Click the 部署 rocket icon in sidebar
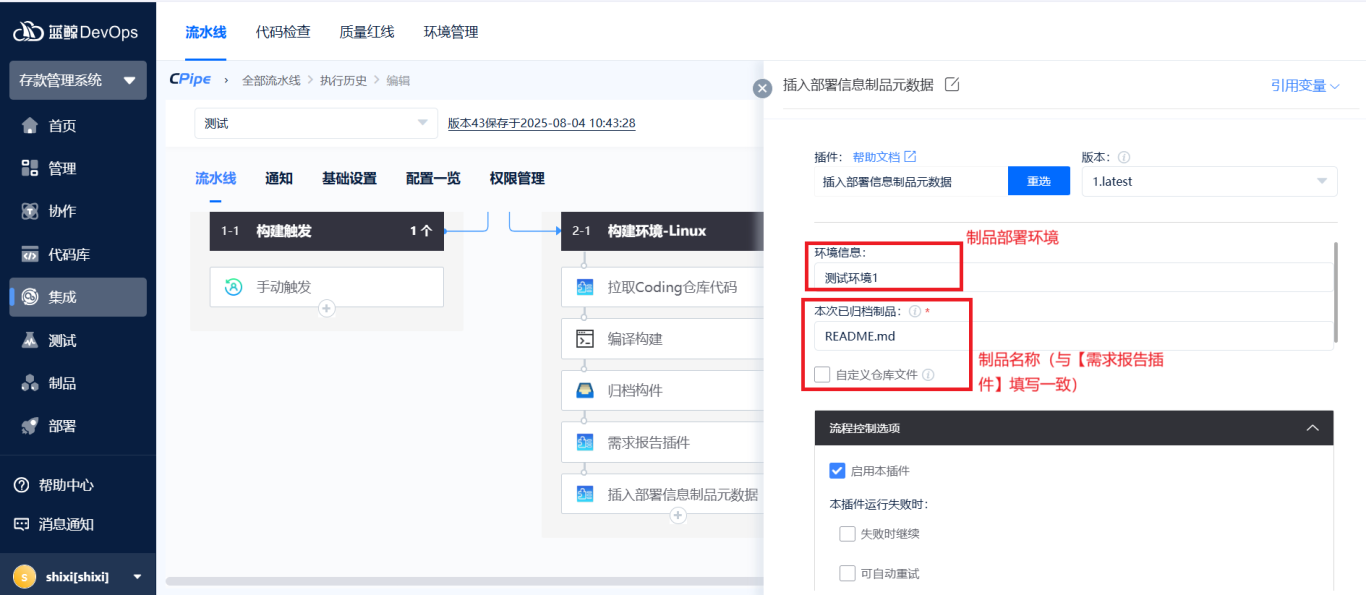The image size is (1366, 595). pyautogui.click(x=30, y=426)
